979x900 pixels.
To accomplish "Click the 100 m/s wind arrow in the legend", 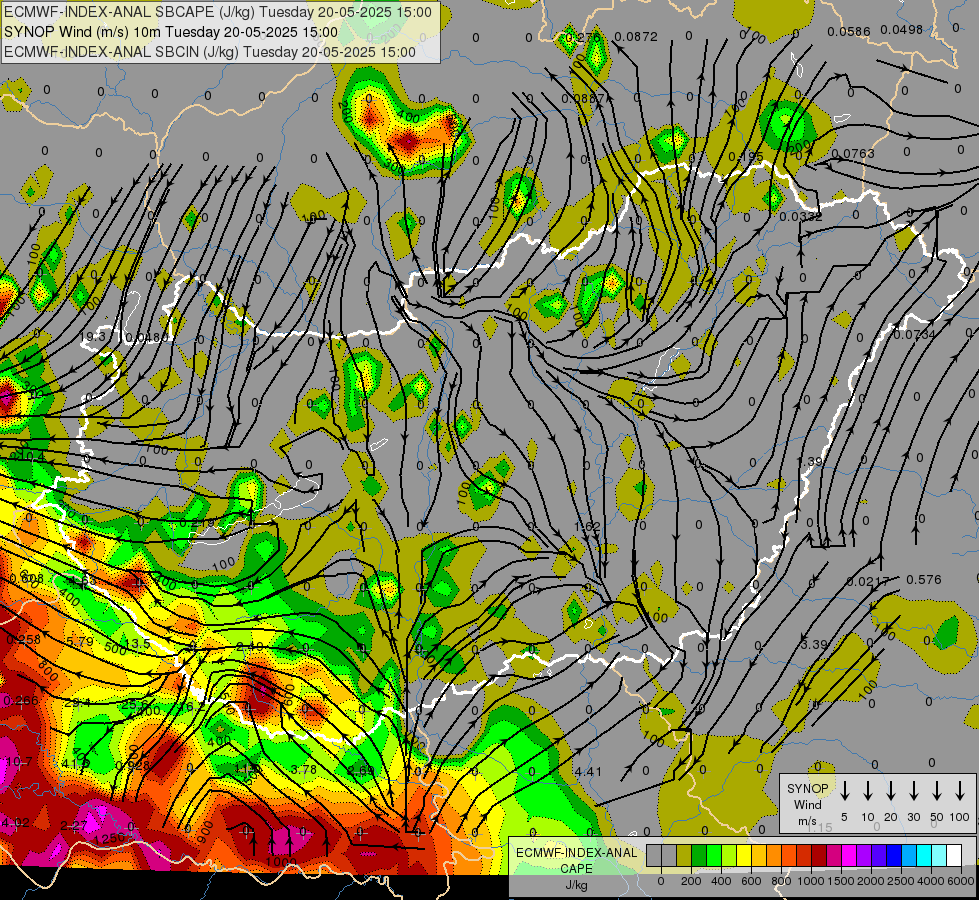I will pos(960,791).
